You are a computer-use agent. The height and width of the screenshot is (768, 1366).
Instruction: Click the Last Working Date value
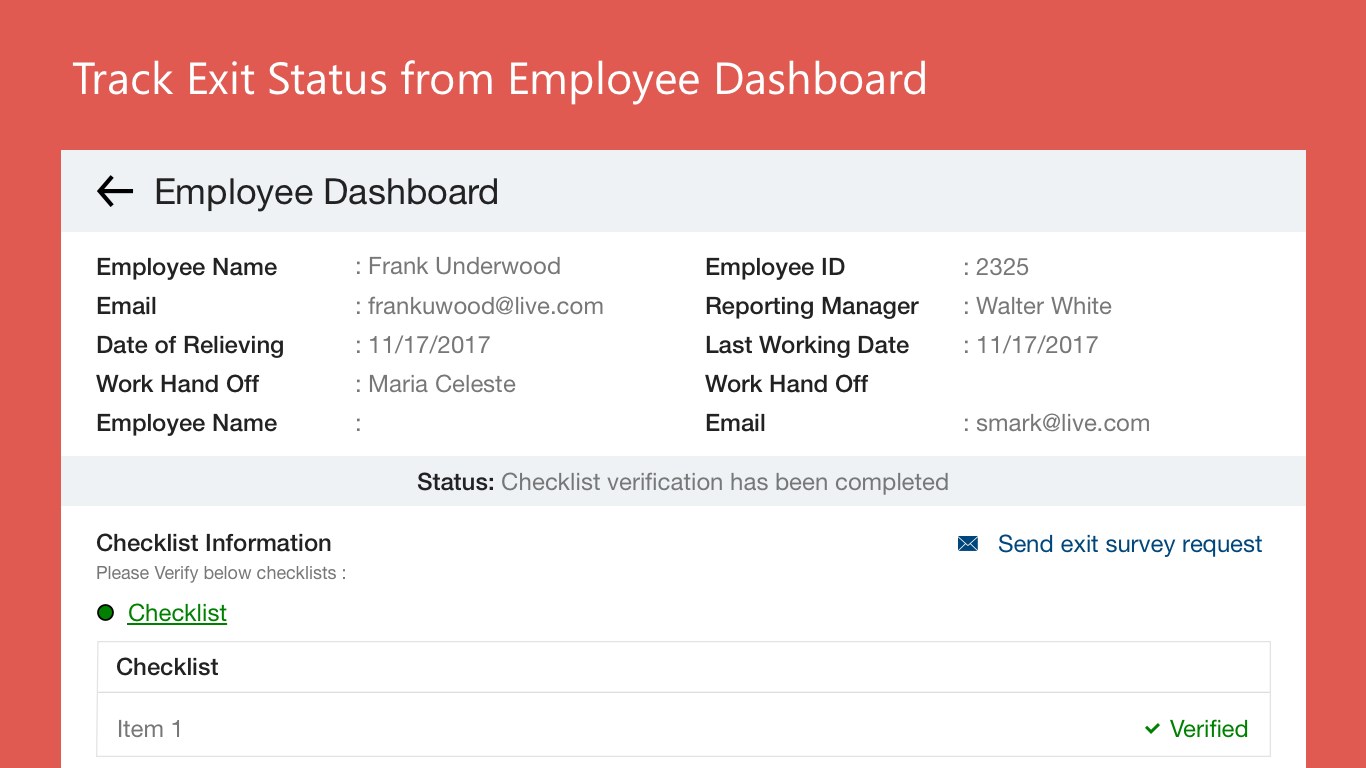[x=1037, y=345]
